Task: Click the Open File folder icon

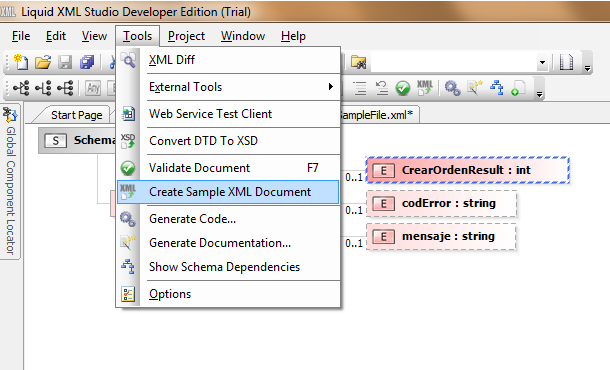Action: [43, 62]
